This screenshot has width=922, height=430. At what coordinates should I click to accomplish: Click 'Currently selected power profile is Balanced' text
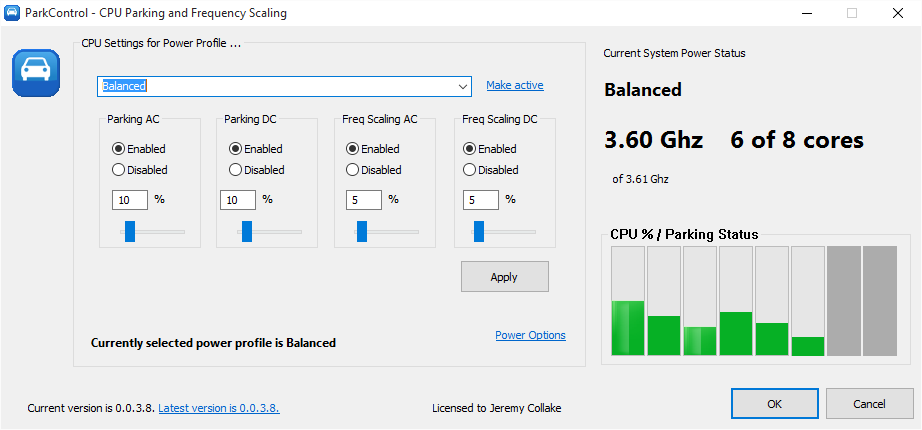coord(213,343)
